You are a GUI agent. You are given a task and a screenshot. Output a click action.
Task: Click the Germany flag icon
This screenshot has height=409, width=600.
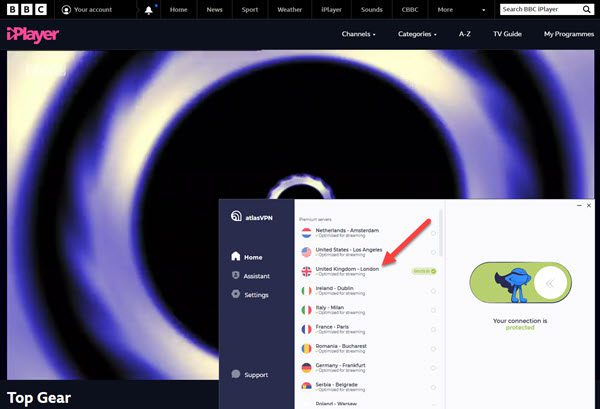click(x=307, y=368)
